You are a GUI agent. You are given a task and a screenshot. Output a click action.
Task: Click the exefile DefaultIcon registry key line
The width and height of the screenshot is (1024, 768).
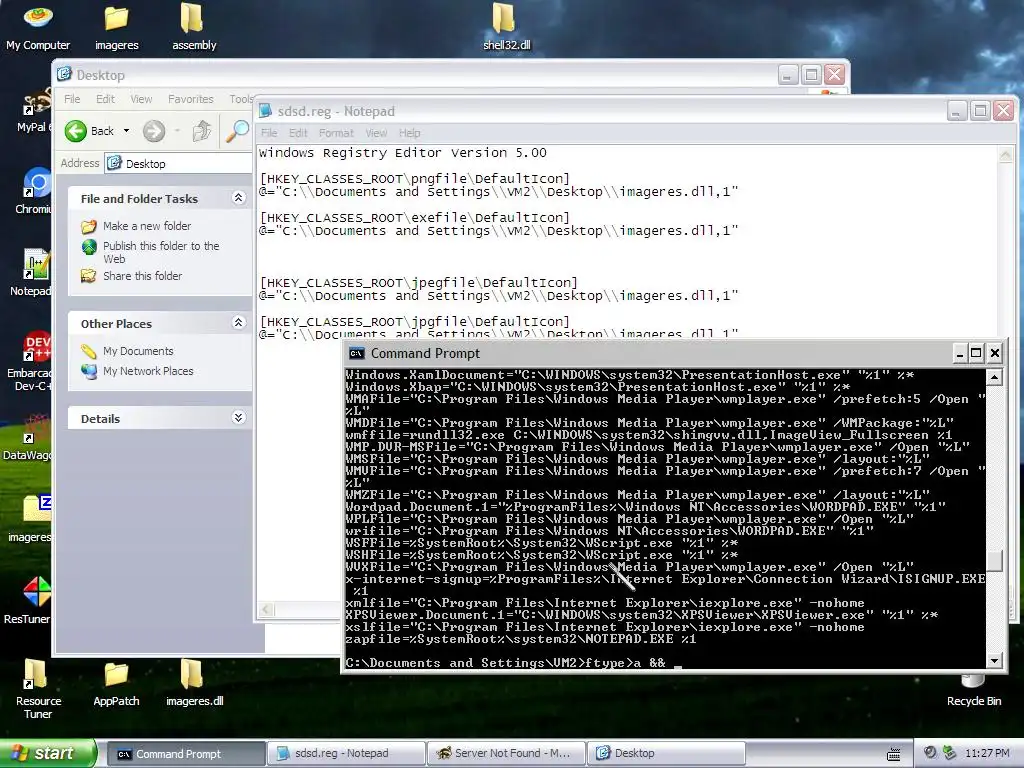click(x=415, y=217)
